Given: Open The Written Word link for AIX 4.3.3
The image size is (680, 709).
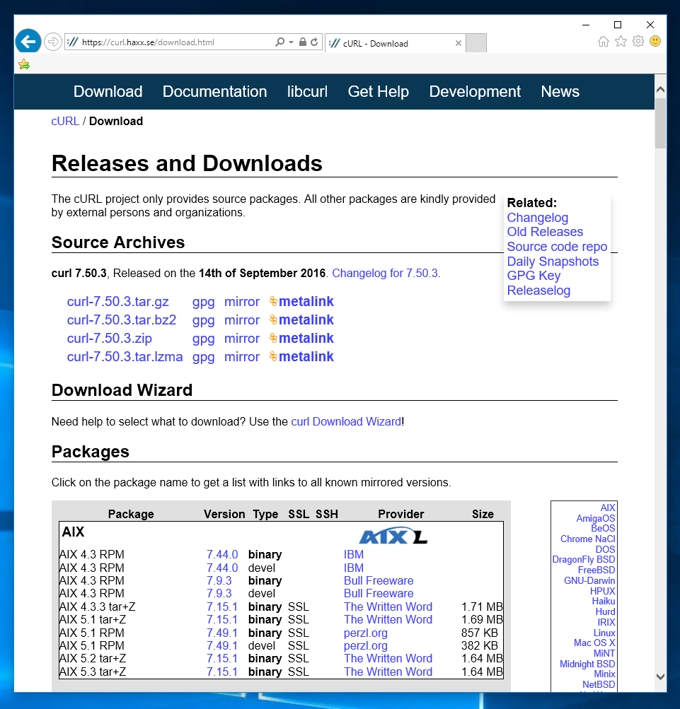Looking at the screenshot, I should 388,607.
